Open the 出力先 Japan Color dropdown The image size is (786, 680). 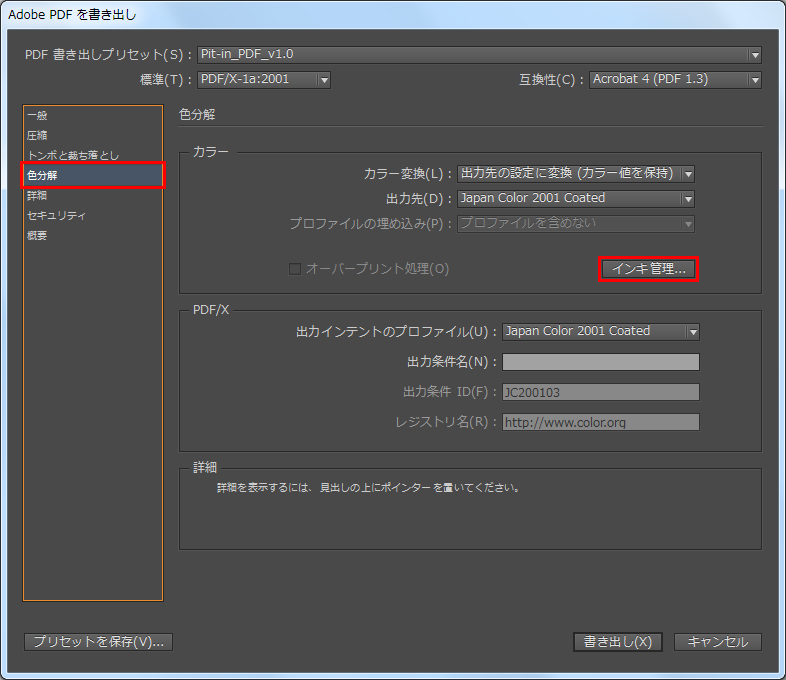[575, 199]
